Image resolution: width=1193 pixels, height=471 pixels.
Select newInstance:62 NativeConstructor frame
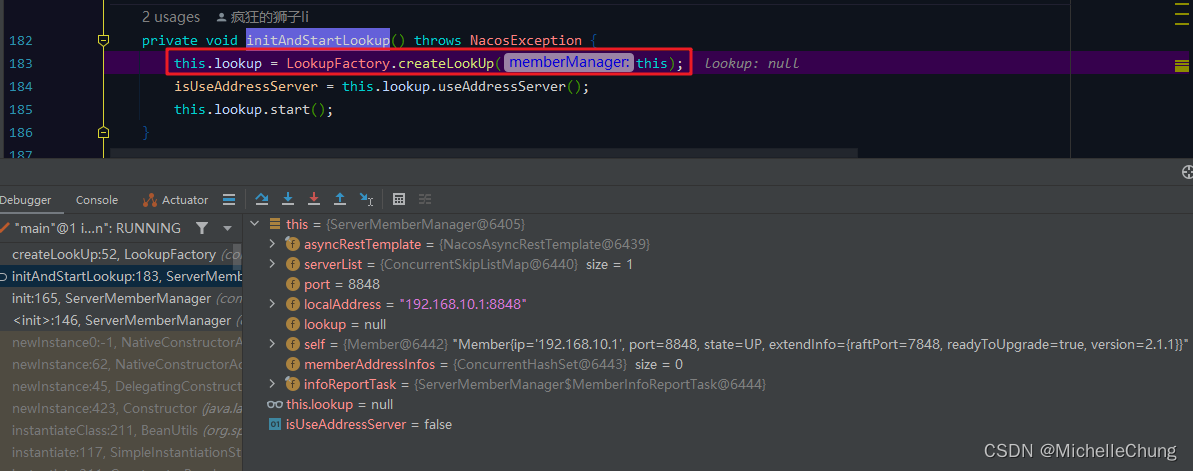click(121, 364)
